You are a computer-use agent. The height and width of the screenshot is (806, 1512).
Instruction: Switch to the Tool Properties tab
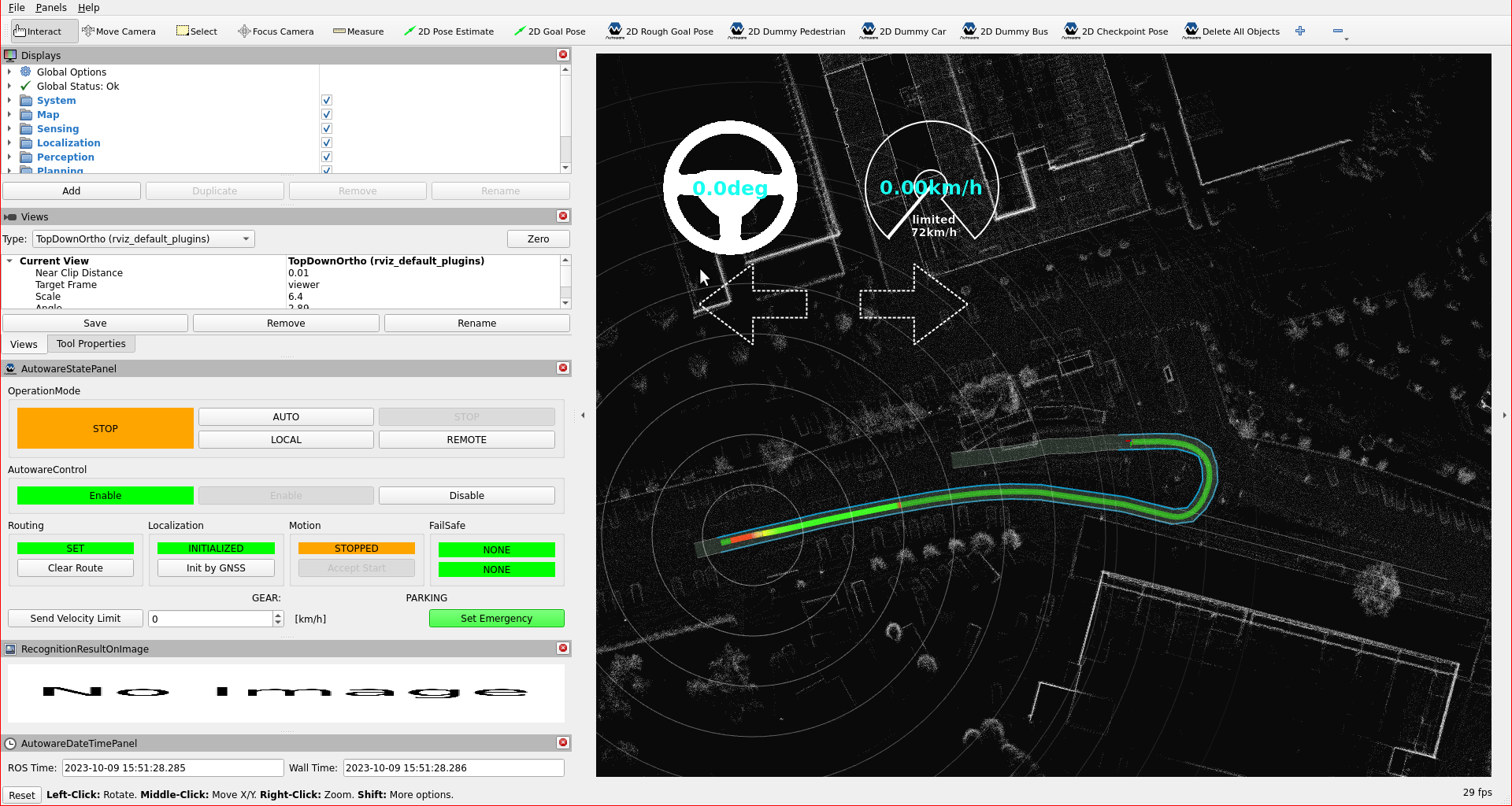(x=91, y=343)
